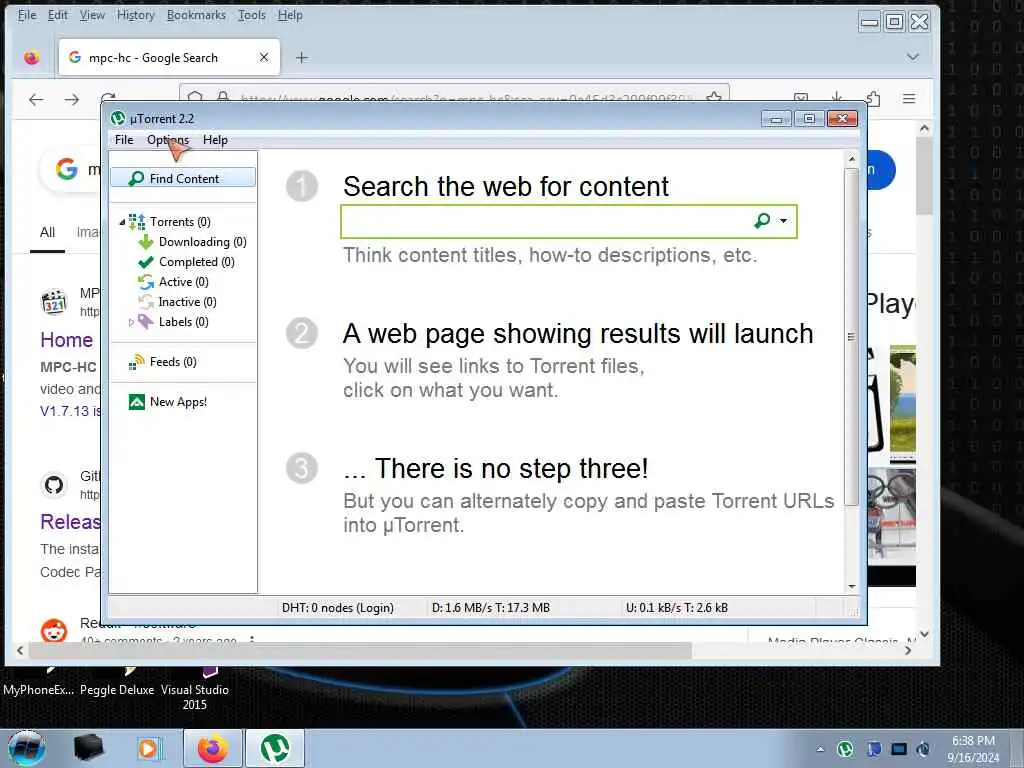This screenshot has height=768, width=1024.
Task: Click the µTorrent vertical scrollbar thumb
Action: click(x=851, y=336)
